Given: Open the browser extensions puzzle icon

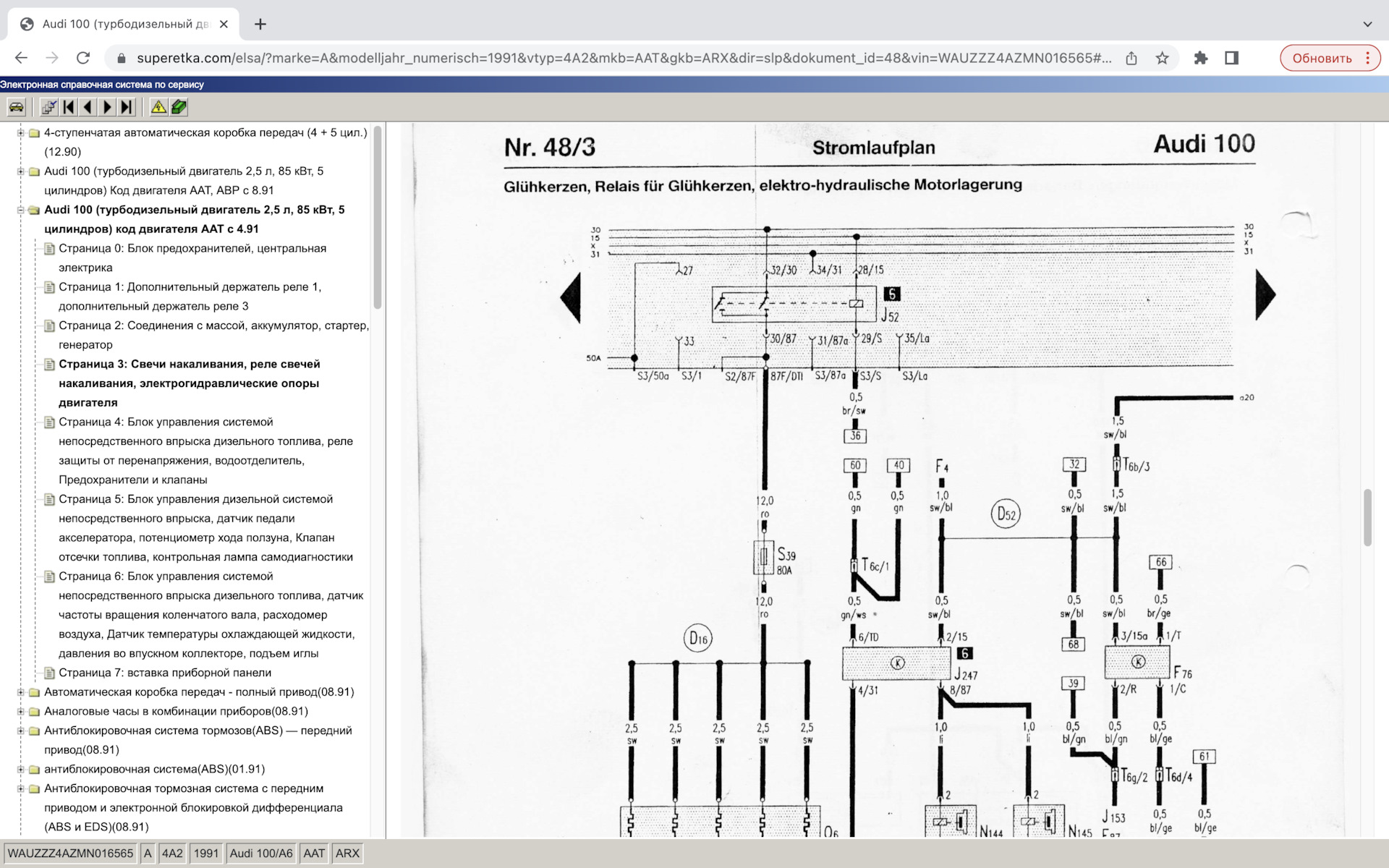Looking at the screenshot, I should click(x=1201, y=58).
